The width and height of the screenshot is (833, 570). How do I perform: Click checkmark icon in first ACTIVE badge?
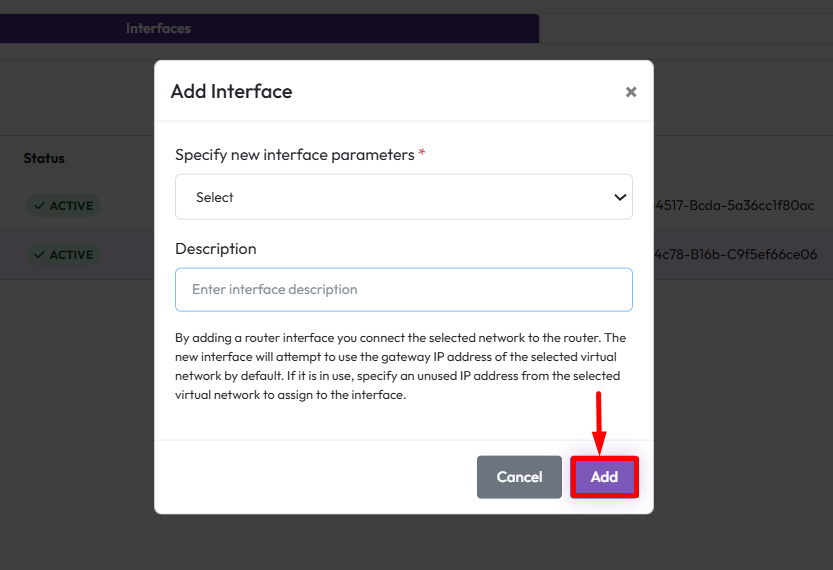39,206
